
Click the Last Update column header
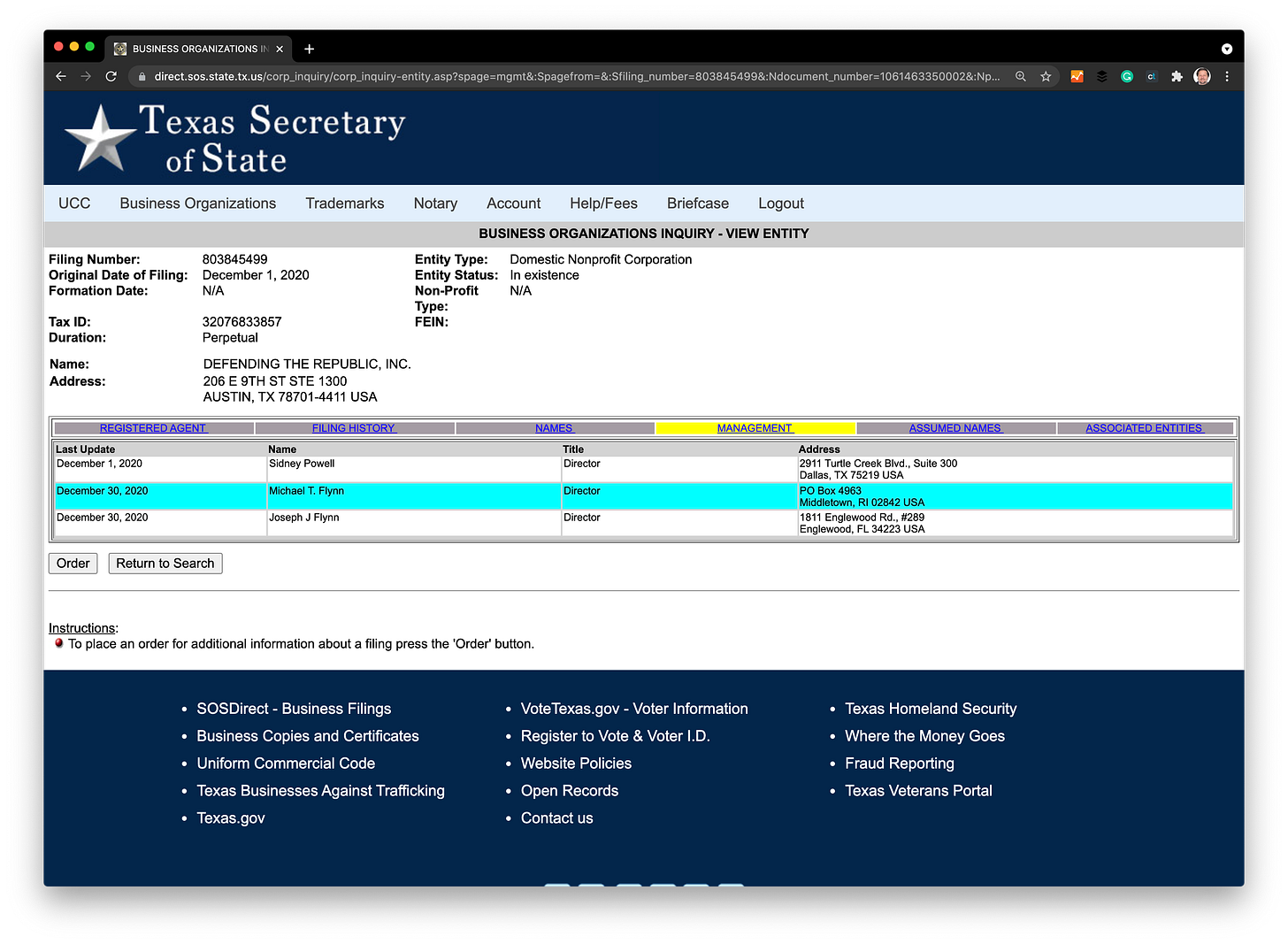(x=86, y=449)
